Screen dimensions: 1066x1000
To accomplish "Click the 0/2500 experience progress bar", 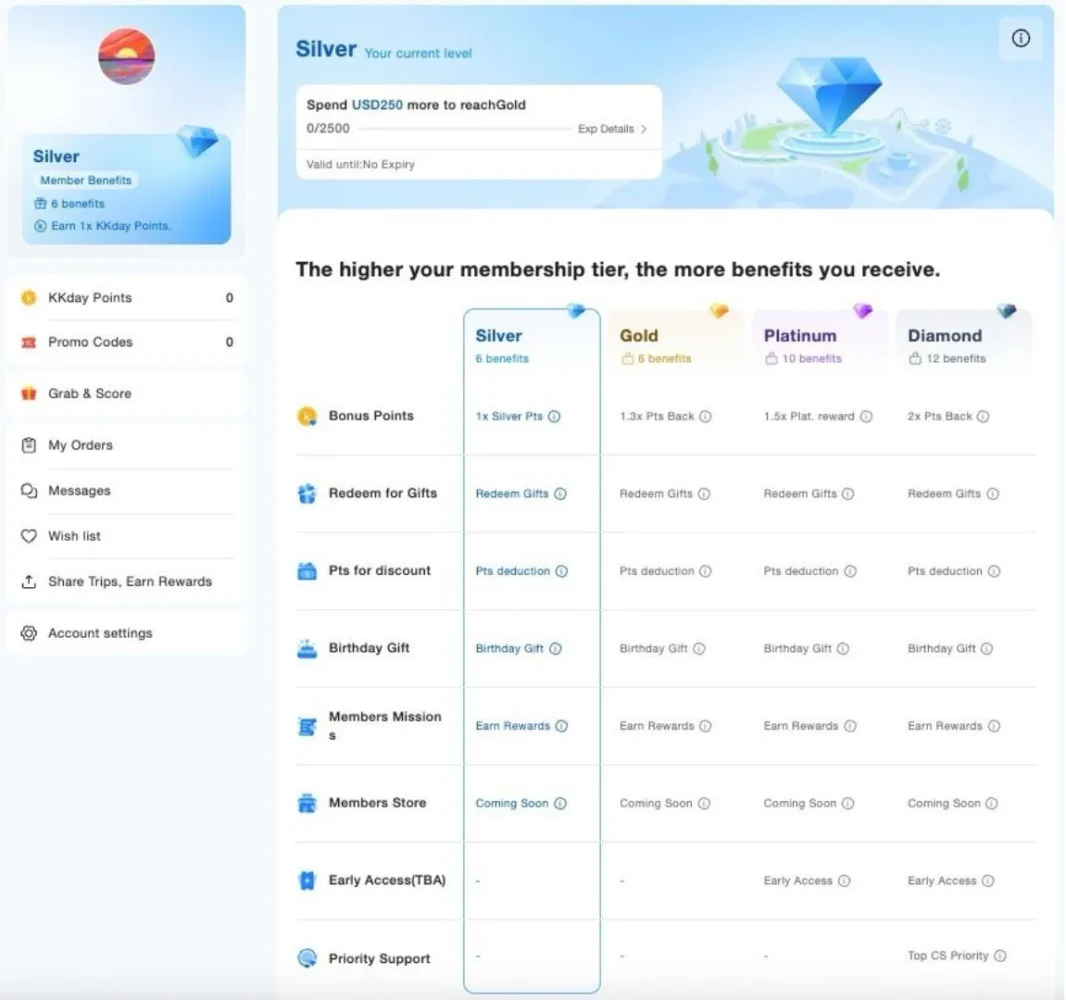I will tap(465, 128).
